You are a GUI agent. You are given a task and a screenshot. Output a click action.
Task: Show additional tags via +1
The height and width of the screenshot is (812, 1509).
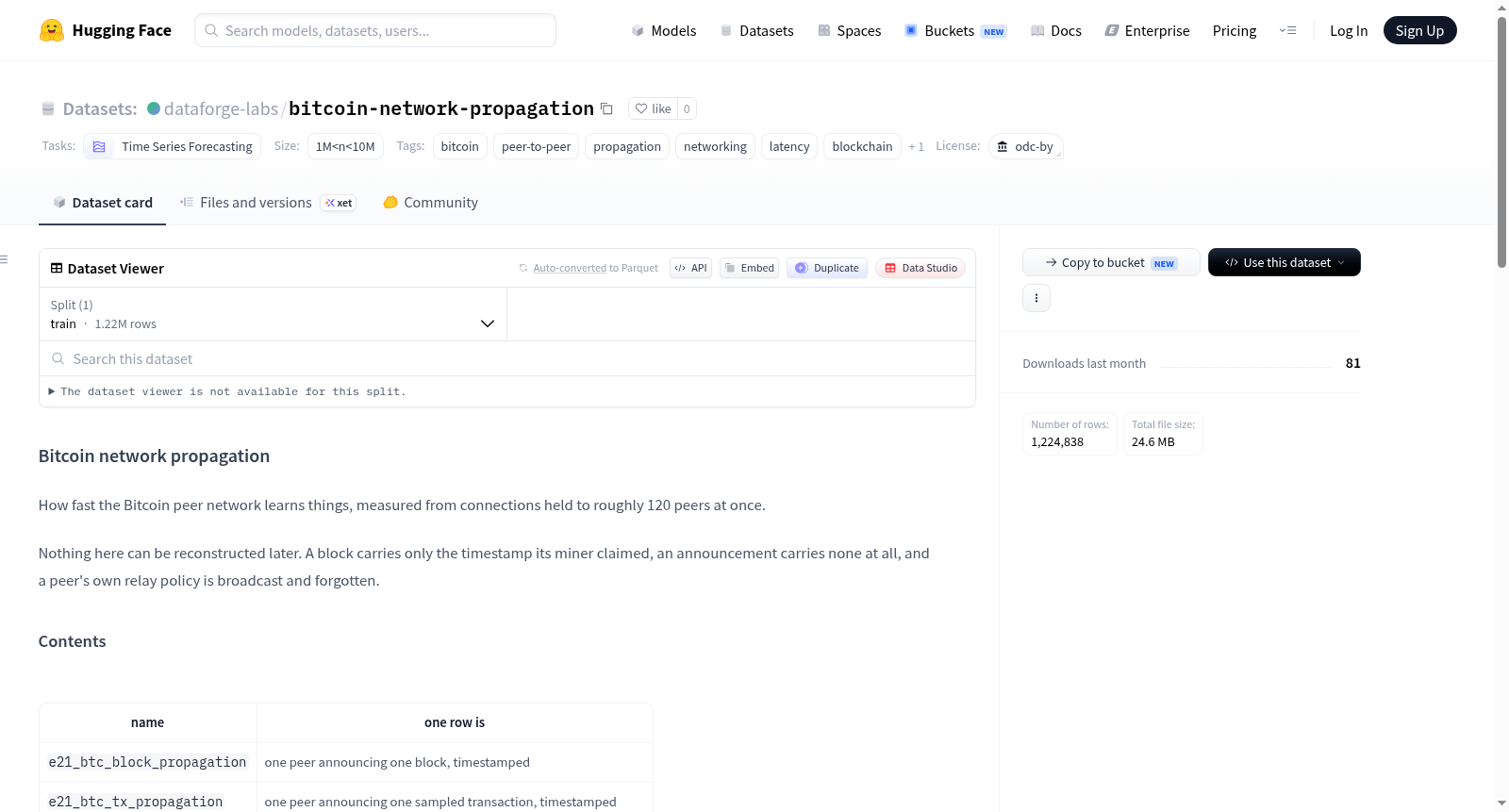(x=916, y=146)
